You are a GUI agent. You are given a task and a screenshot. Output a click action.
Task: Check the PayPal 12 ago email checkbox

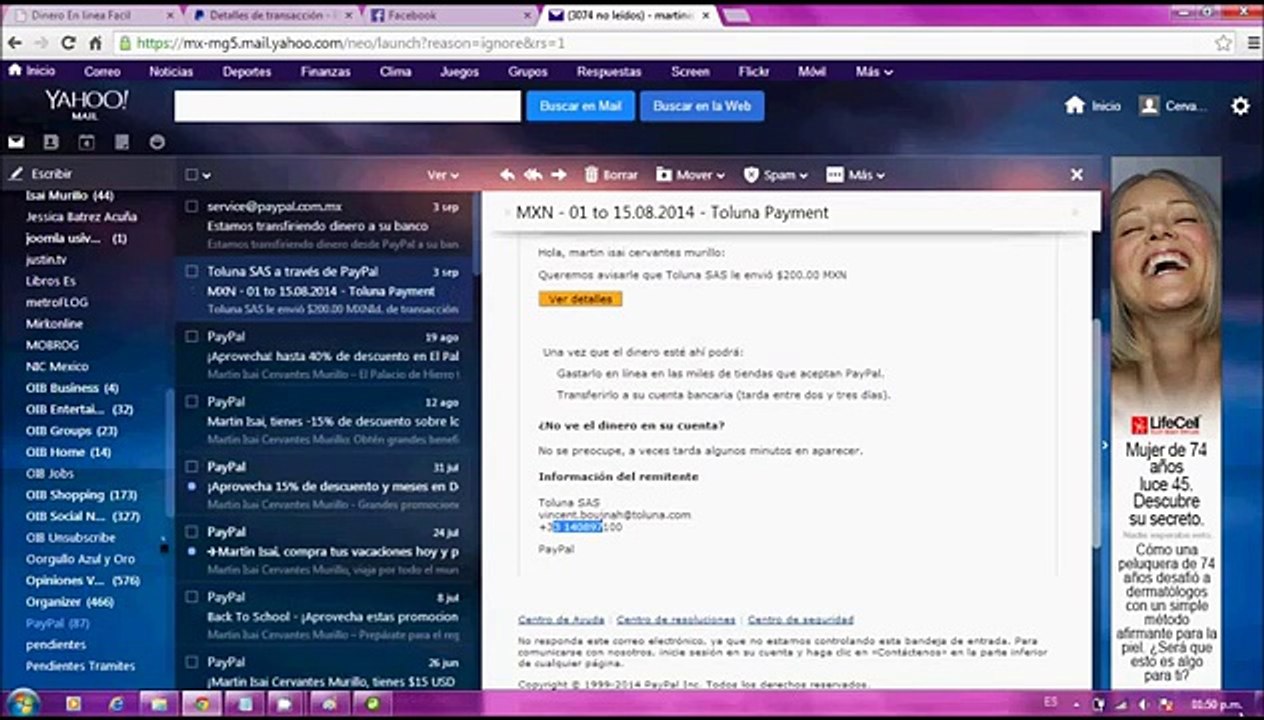pos(192,402)
